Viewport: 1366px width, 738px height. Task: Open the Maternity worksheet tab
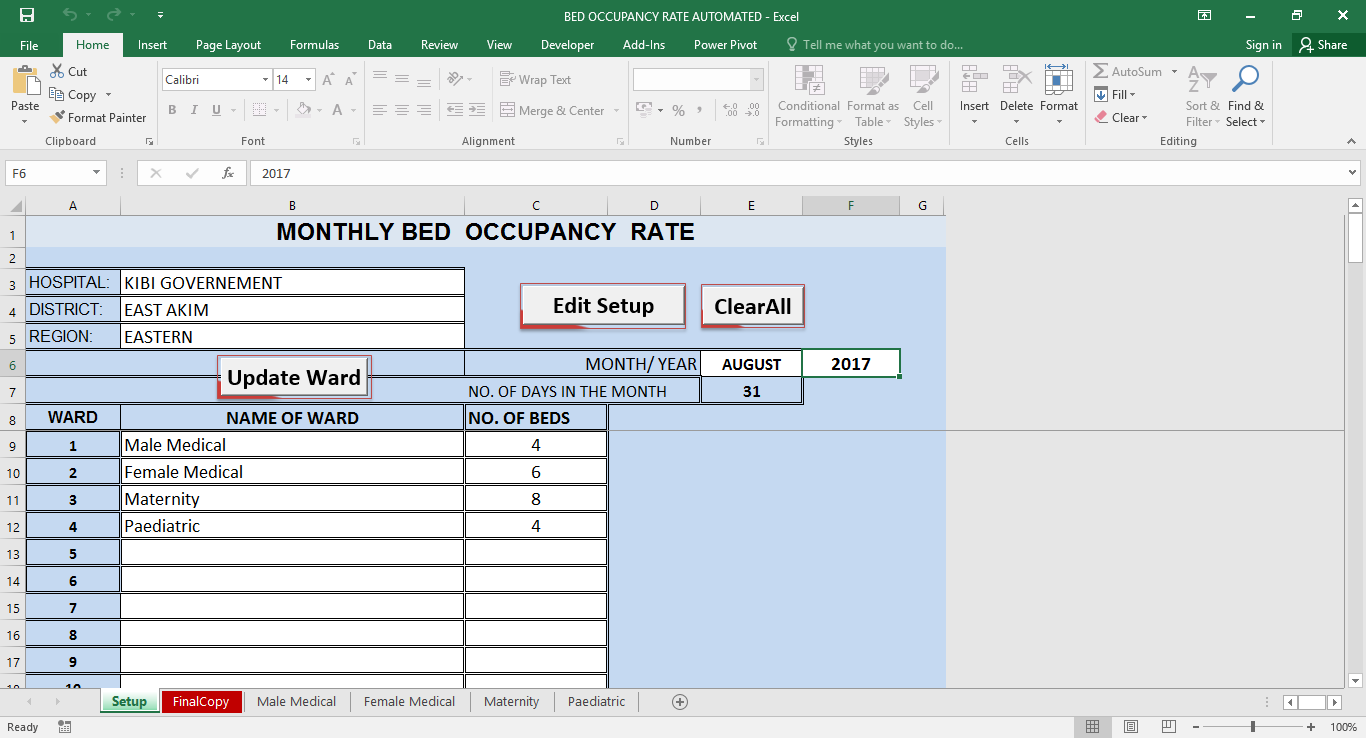click(511, 701)
